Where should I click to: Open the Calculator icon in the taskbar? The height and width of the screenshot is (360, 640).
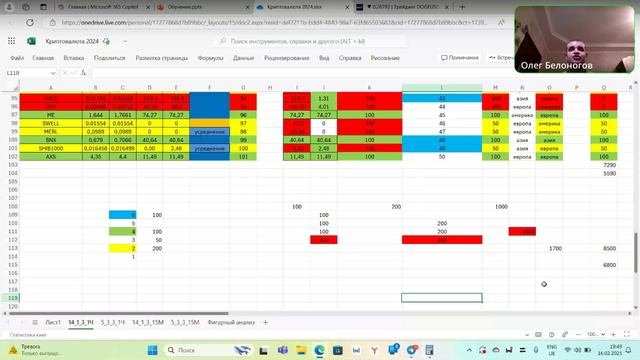[429, 350]
